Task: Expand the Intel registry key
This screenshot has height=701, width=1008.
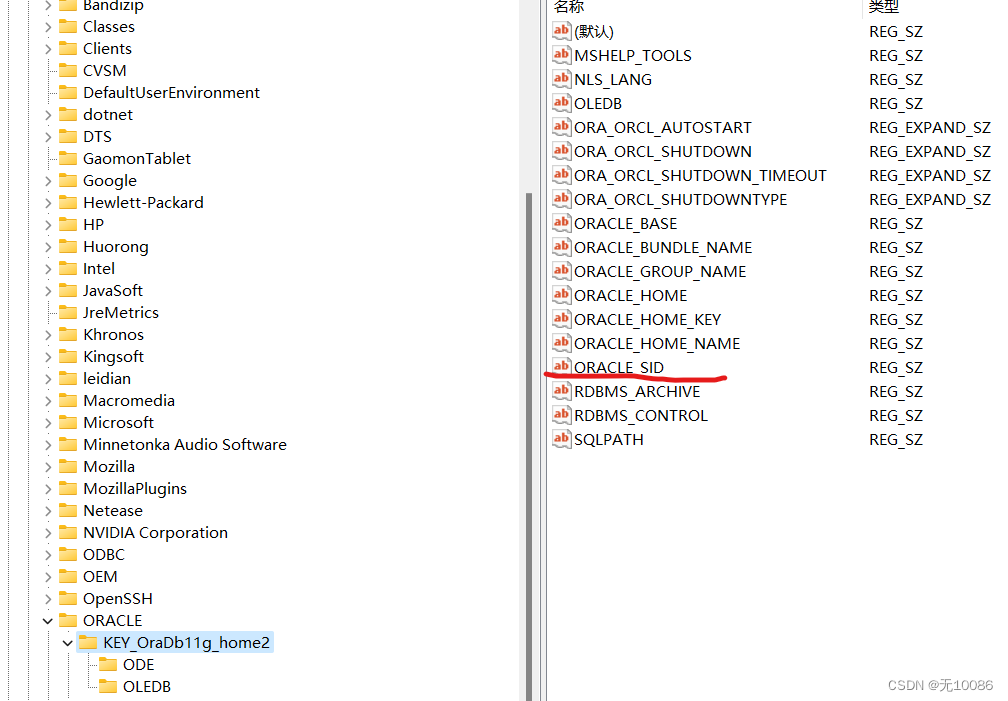Action: click(x=48, y=269)
